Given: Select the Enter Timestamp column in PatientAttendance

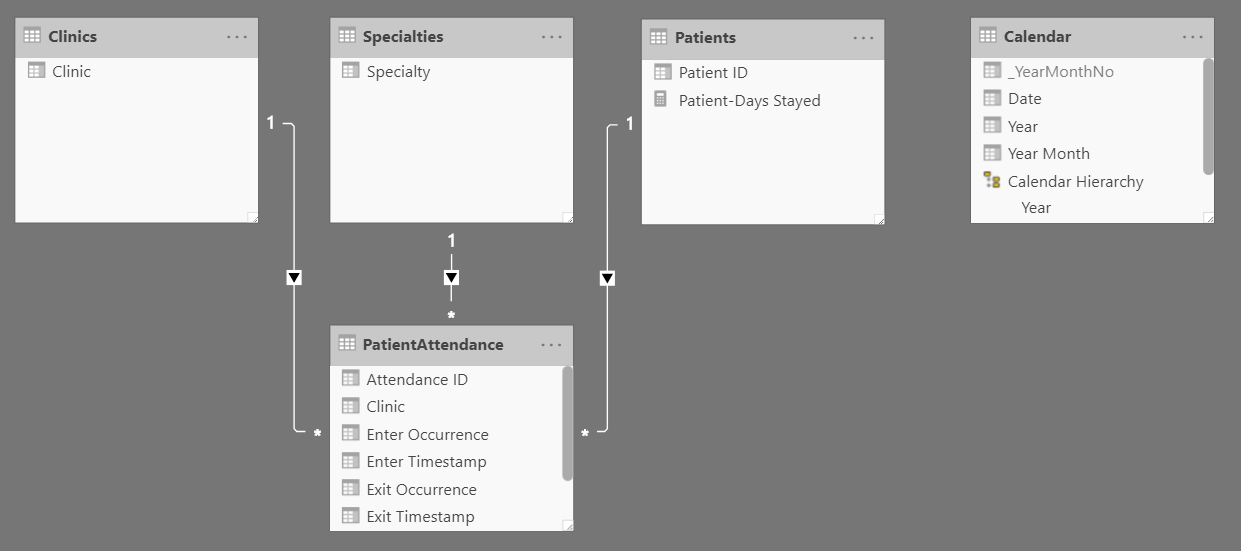Looking at the screenshot, I should 426,461.
